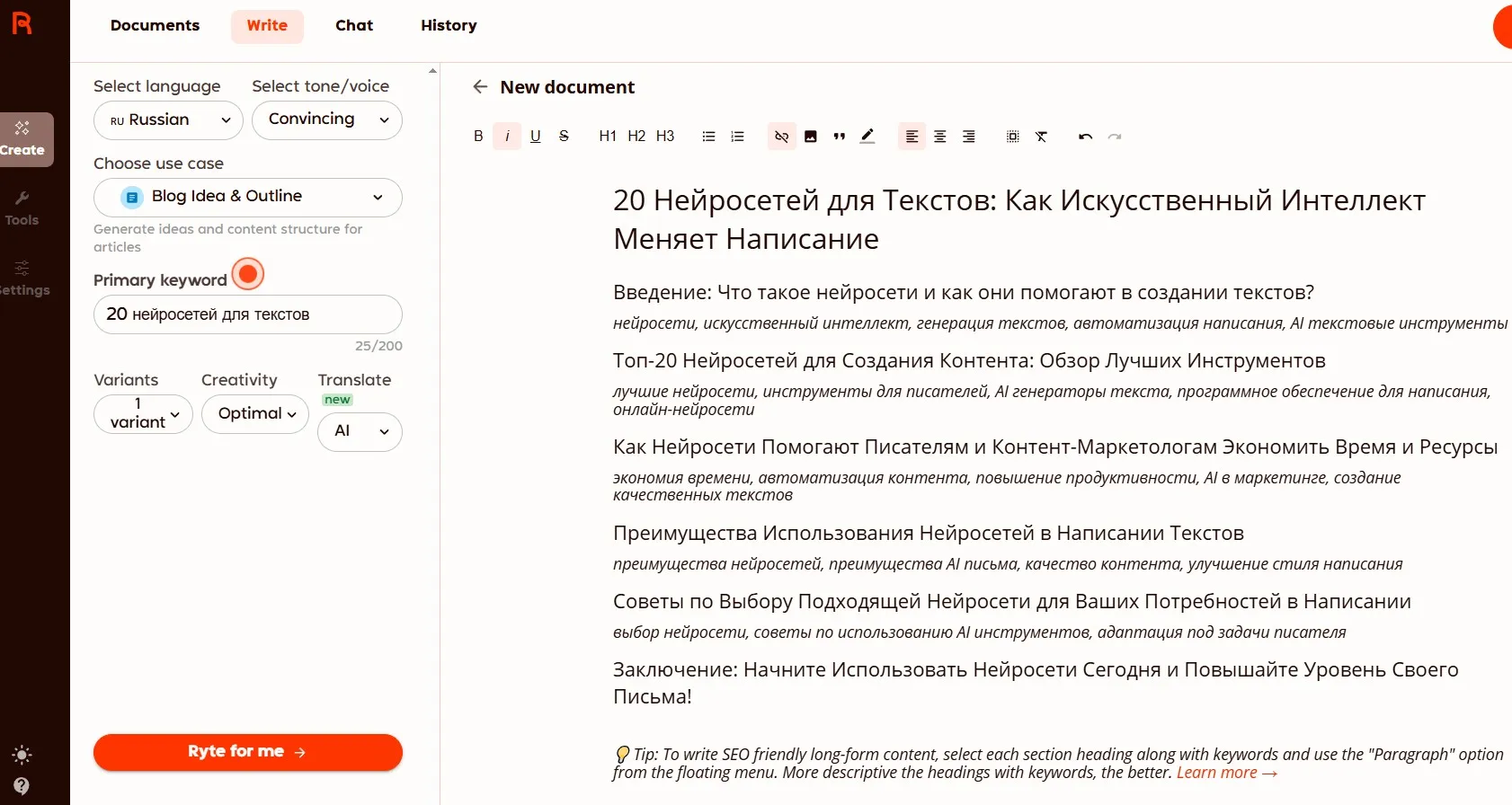Set heading level H1

click(x=608, y=137)
